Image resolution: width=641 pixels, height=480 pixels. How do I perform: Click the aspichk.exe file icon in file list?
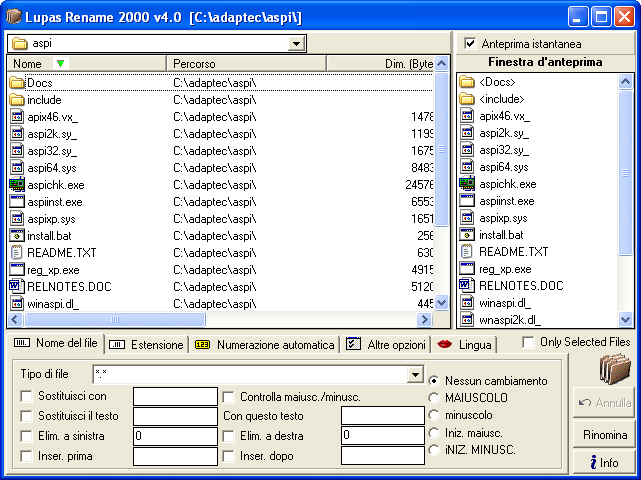click(16, 185)
